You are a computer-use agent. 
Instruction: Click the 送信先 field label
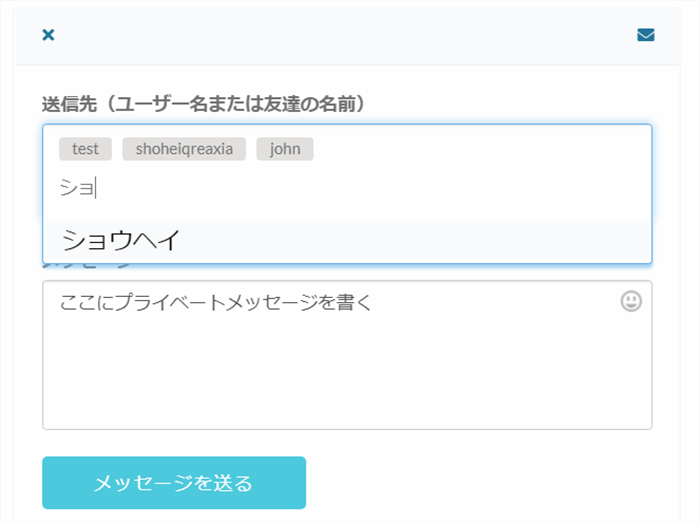204,104
